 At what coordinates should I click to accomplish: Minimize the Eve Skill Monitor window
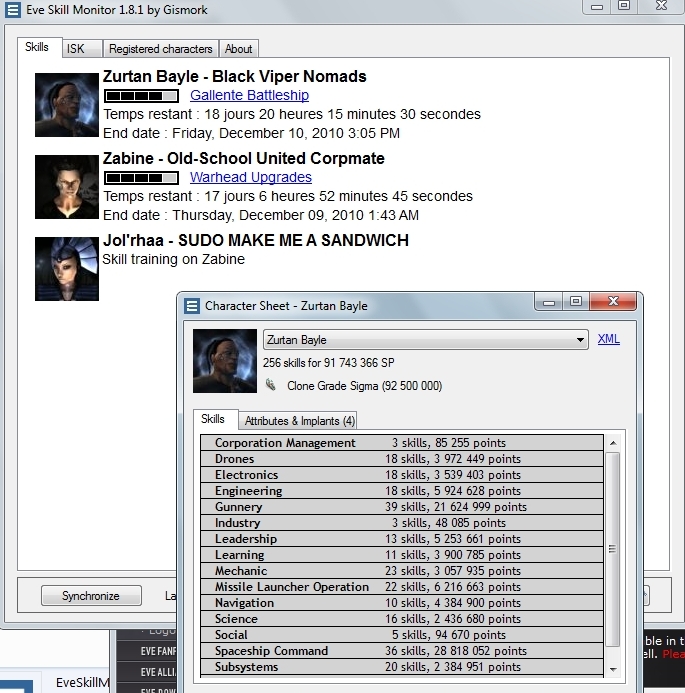pos(597,7)
